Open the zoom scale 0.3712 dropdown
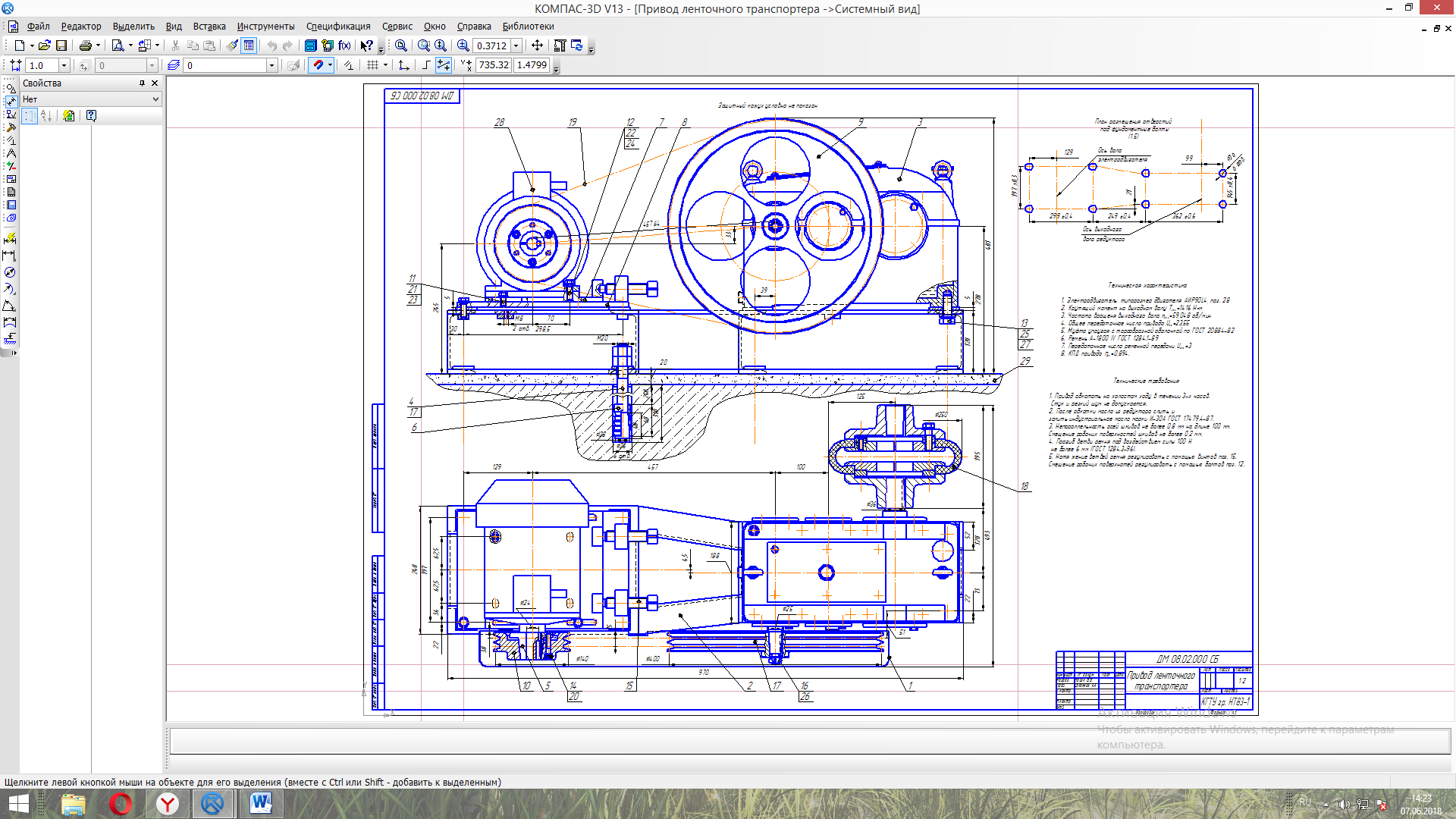This screenshot has height=819, width=1456. click(x=516, y=45)
